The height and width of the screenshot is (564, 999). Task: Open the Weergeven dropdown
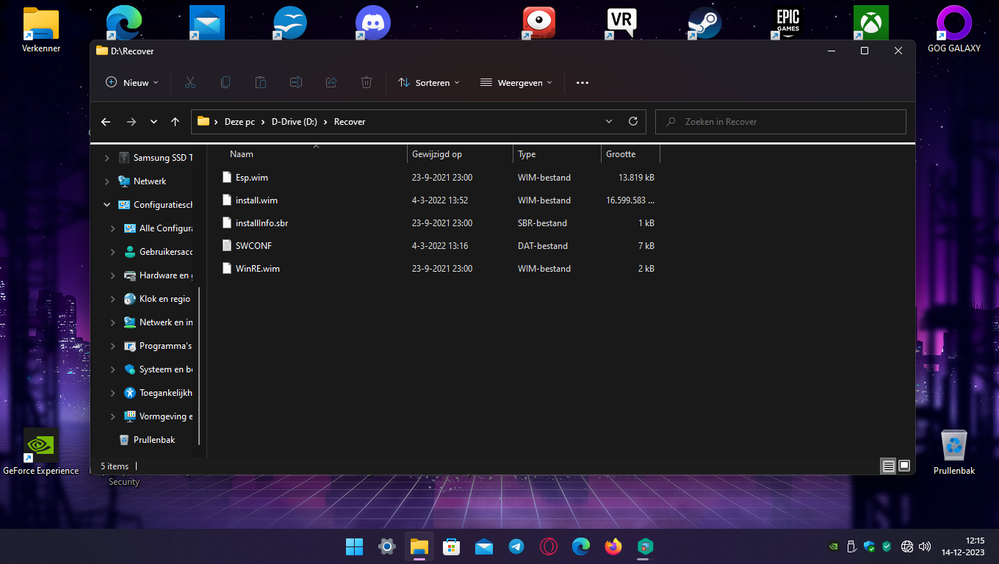(516, 83)
